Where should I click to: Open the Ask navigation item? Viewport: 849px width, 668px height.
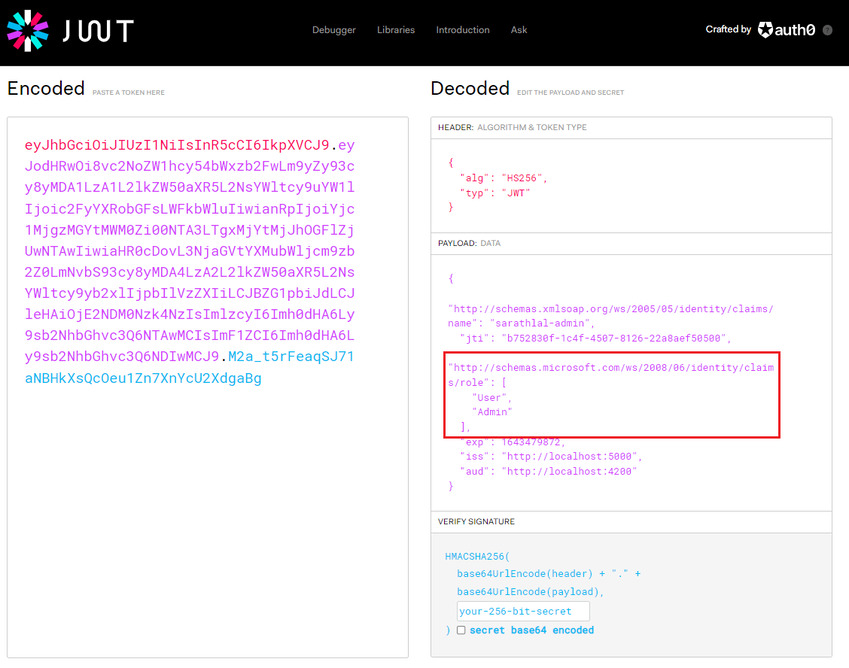(x=519, y=30)
